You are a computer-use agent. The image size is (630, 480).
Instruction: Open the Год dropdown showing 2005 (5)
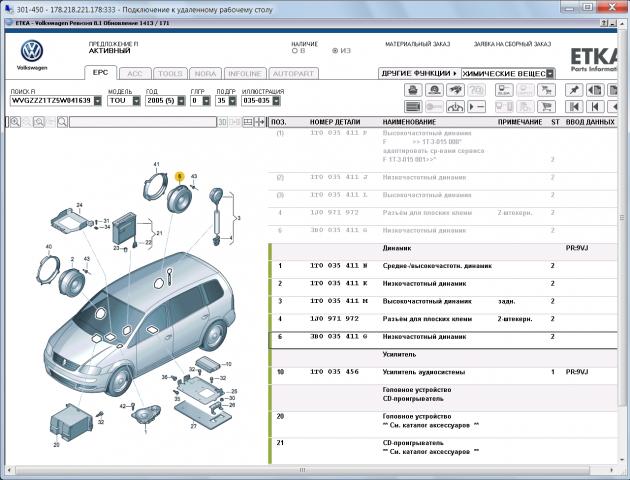point(181,101)
